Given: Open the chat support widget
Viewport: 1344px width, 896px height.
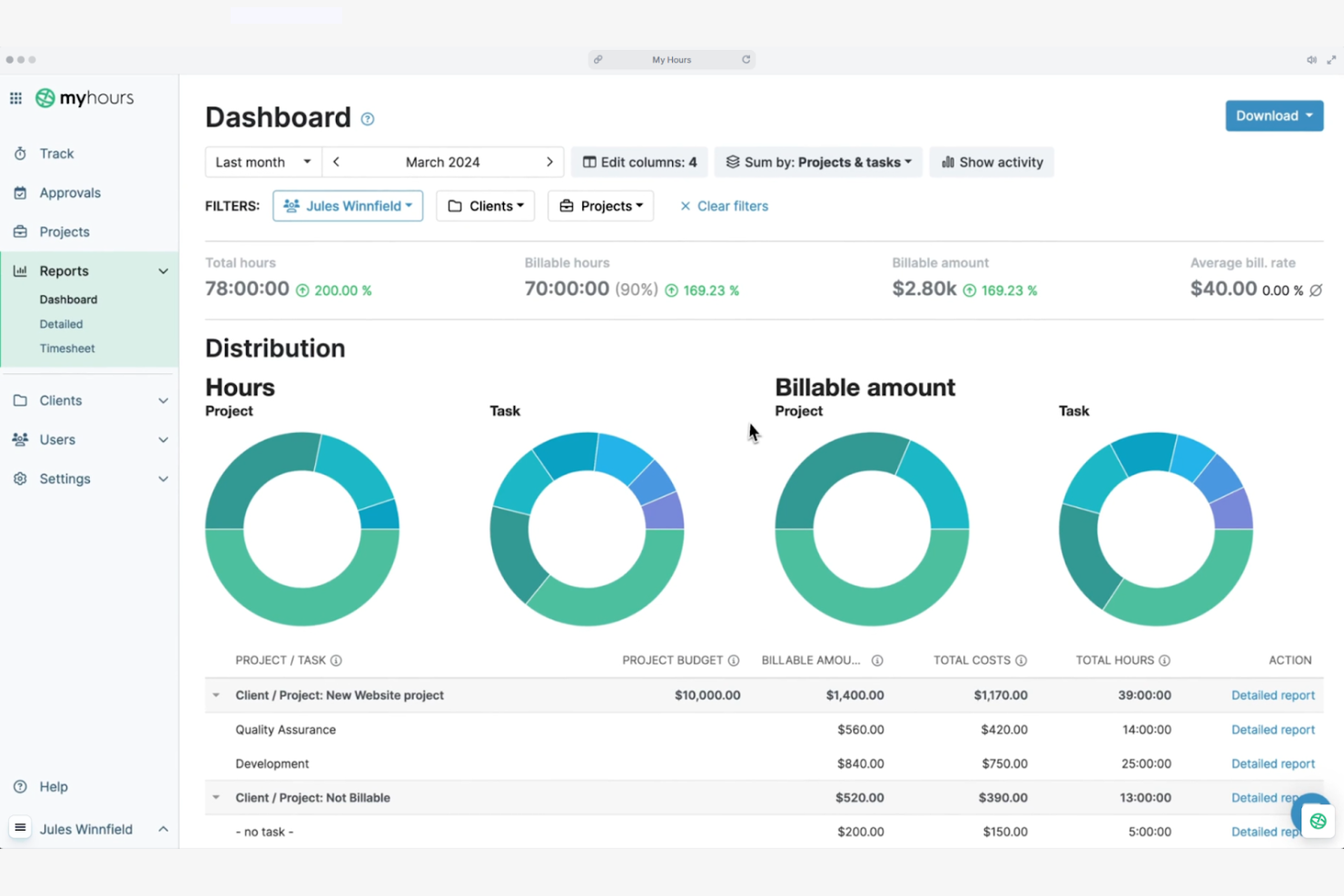Looking at the screenshot, I should [x=1317, y=820].
